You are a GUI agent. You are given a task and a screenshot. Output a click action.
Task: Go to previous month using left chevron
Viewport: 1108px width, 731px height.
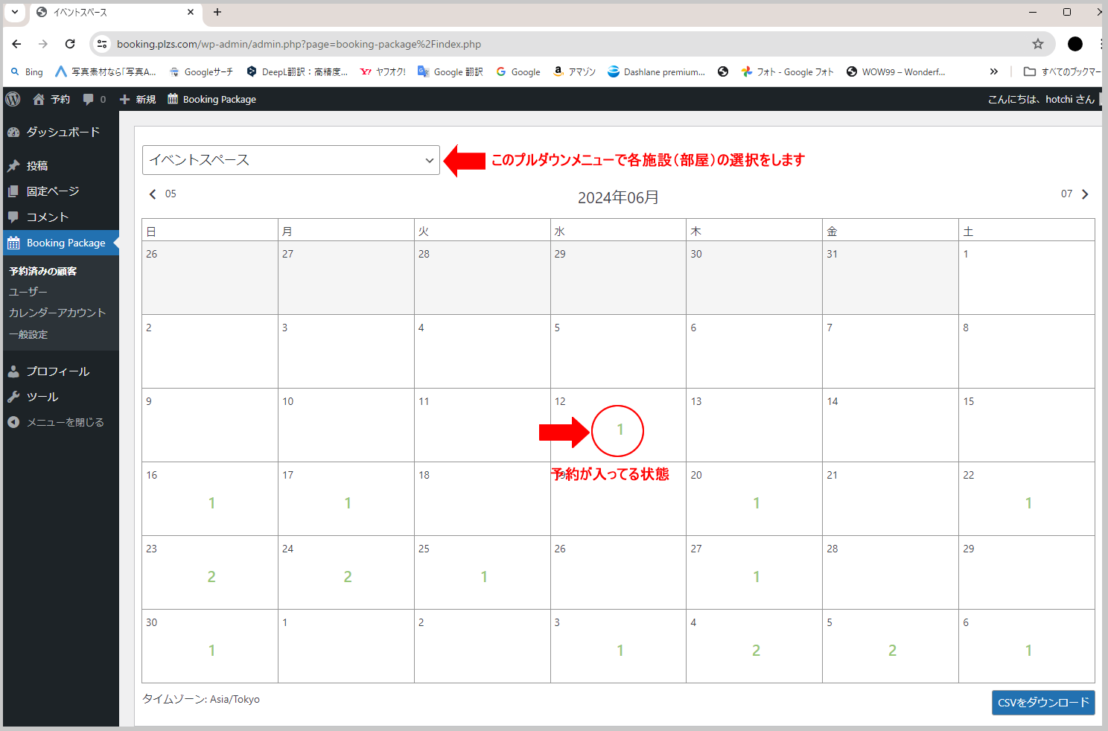(153, 194)
